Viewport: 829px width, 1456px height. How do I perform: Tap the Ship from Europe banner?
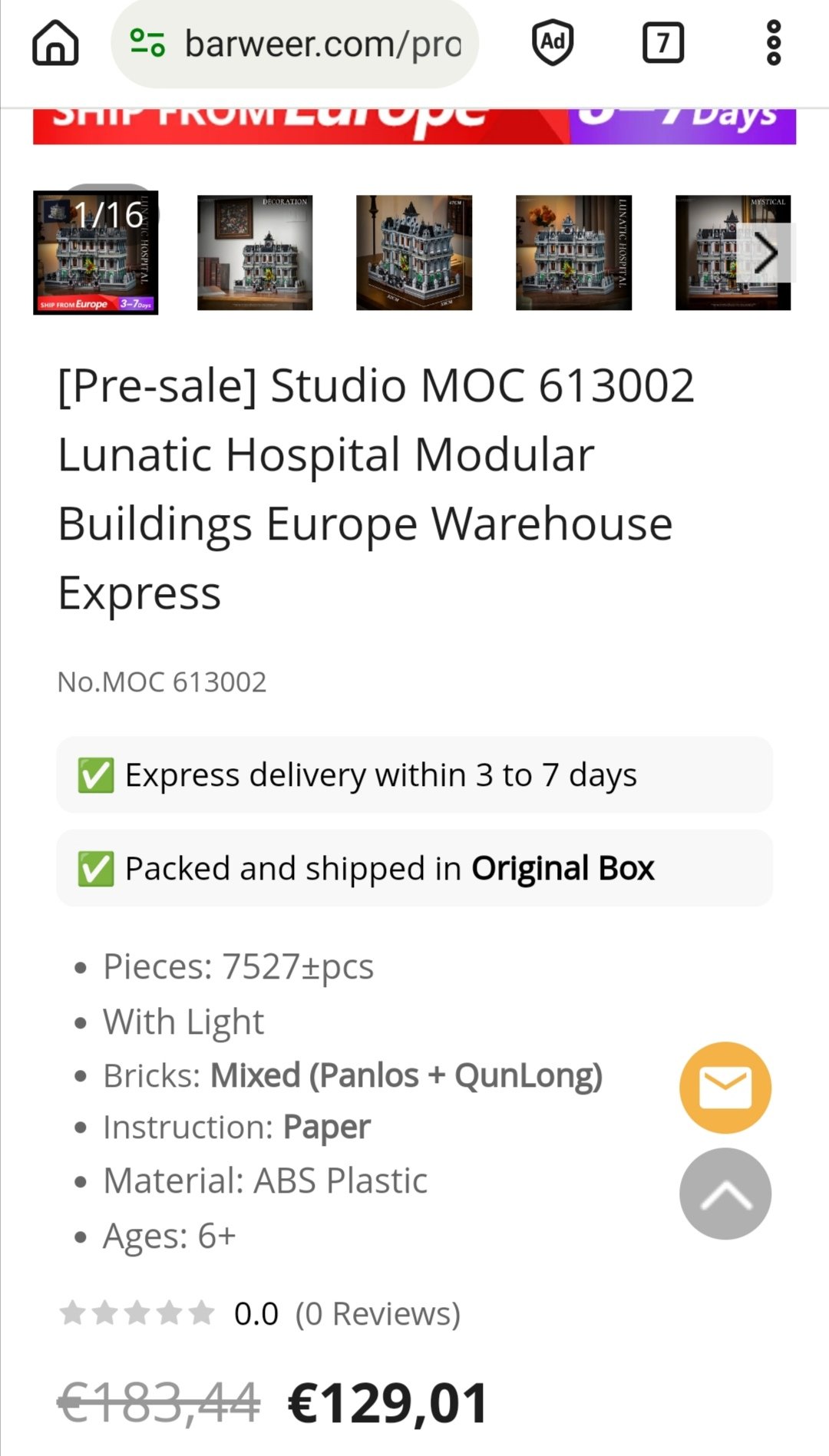coord(414,126)
